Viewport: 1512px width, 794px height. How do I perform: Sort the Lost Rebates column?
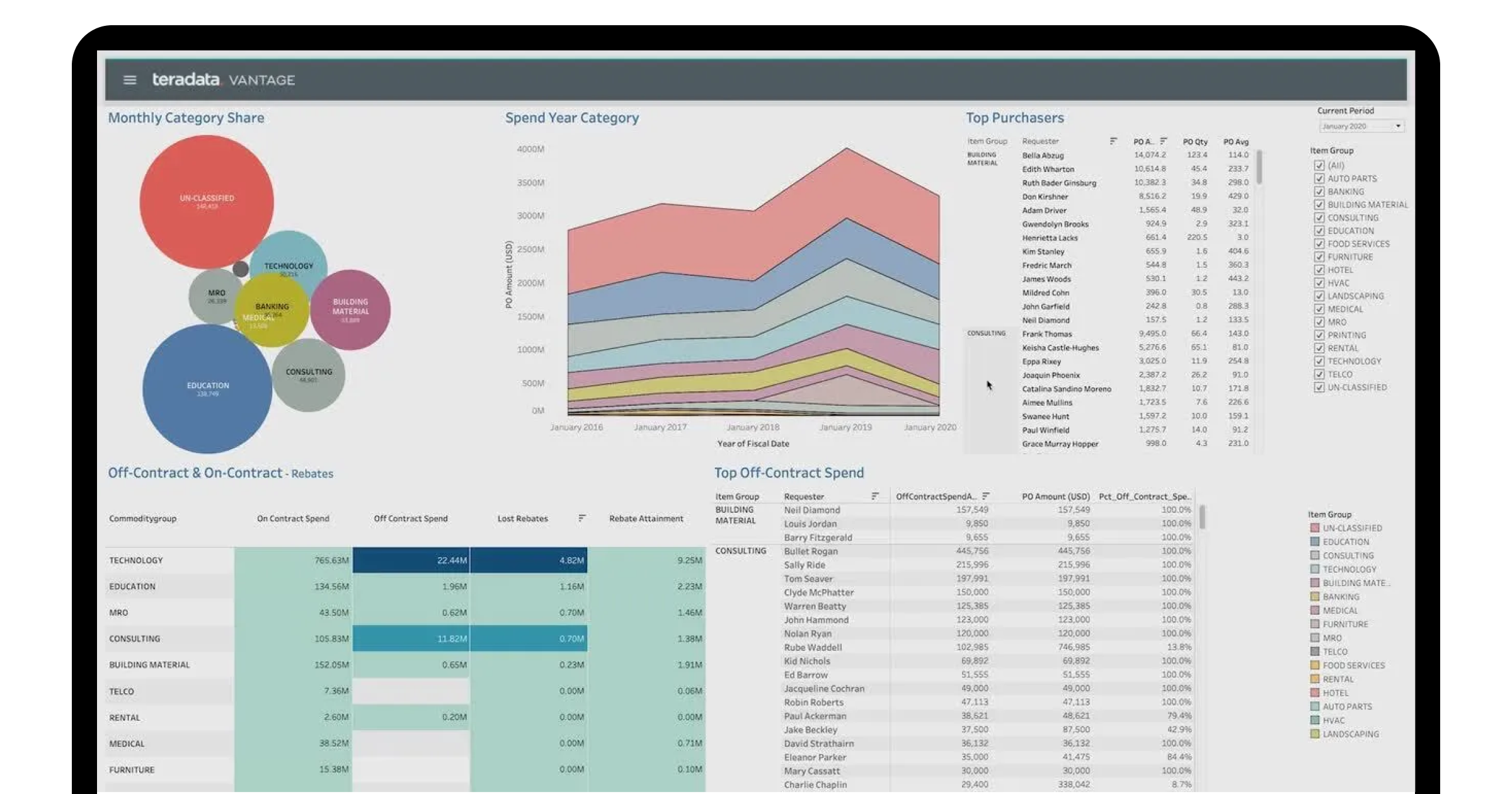581,518
